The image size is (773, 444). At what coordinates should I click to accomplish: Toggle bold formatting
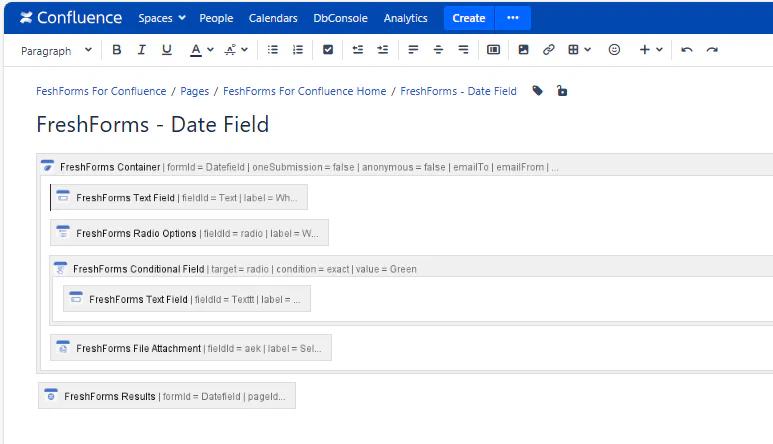(117, 50)
